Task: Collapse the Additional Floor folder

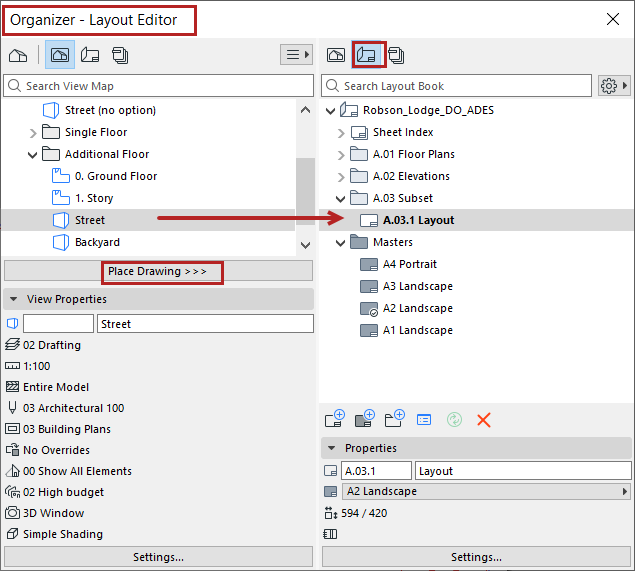Action: point(33,155)
